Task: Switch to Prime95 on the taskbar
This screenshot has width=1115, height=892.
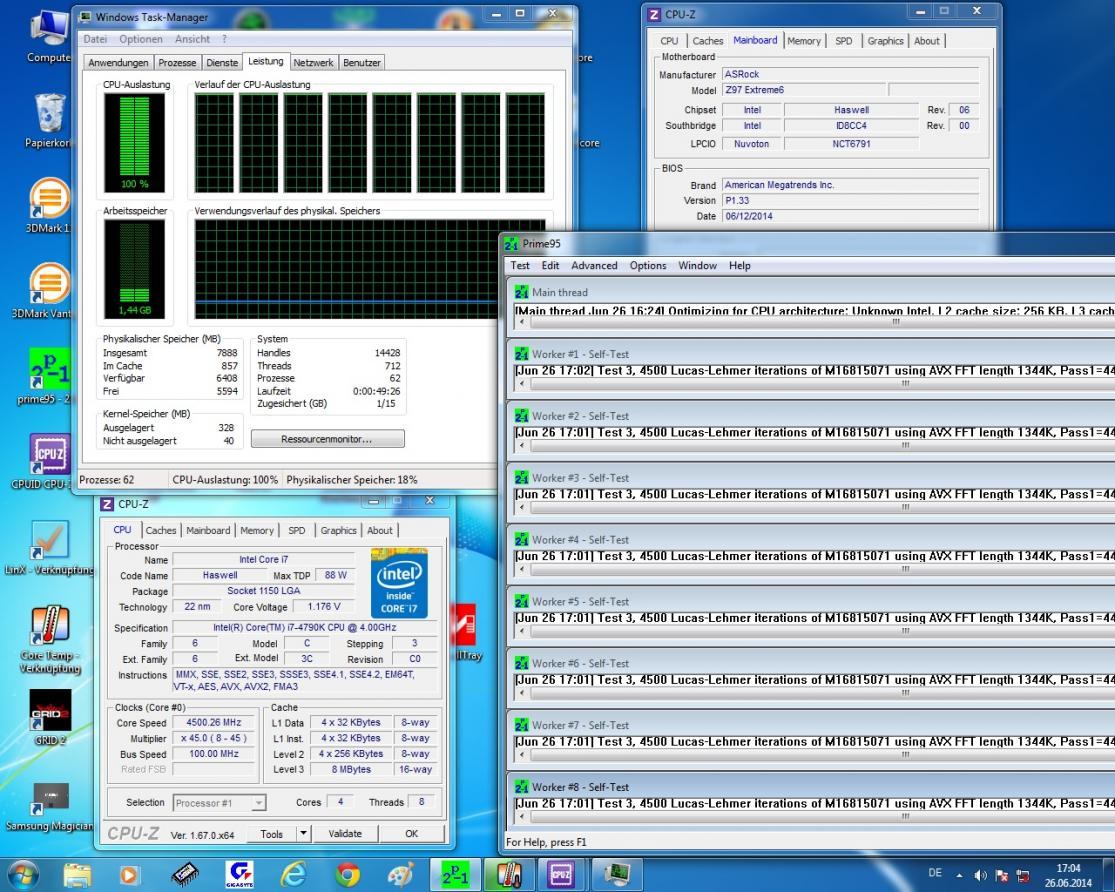Action: coord(455,874)
